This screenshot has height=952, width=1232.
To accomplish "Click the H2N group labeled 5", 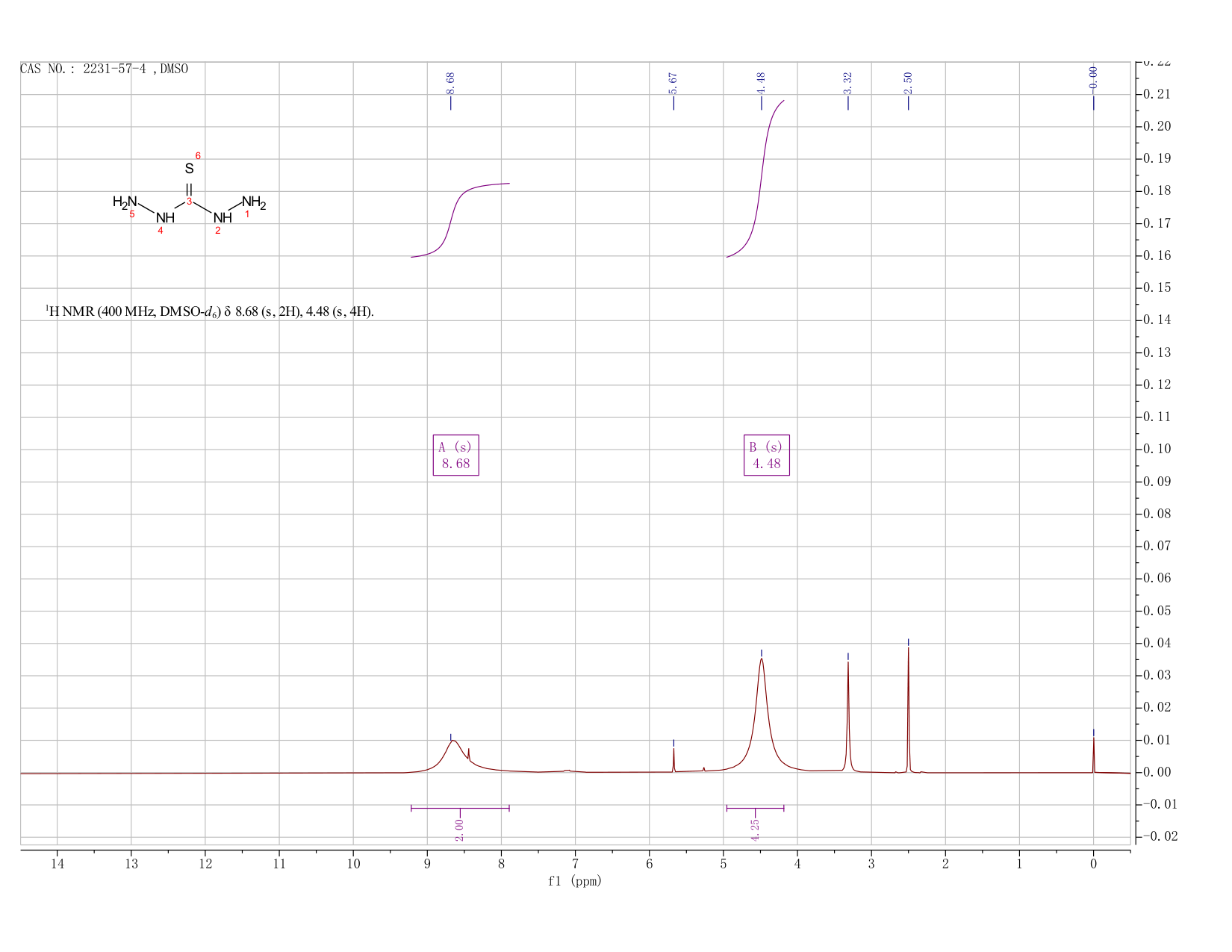I will pos(125,202).
